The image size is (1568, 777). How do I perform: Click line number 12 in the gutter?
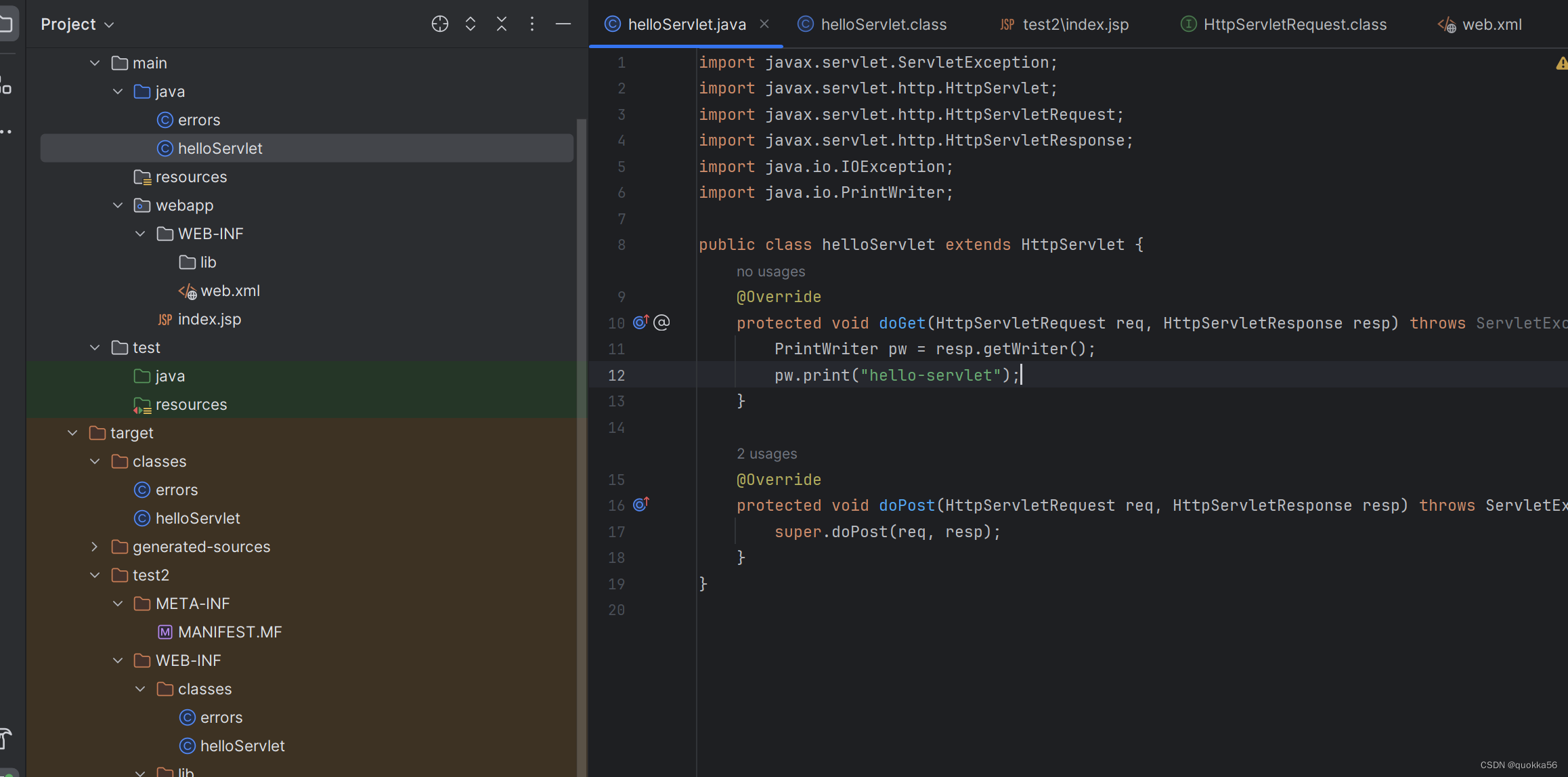(x=616, y=375)
